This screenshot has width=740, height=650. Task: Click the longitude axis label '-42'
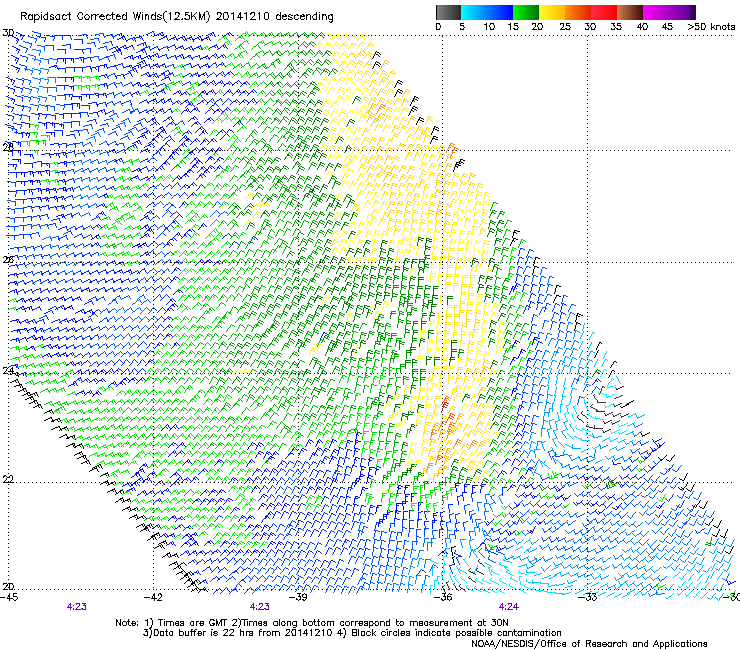coord(153,597)
